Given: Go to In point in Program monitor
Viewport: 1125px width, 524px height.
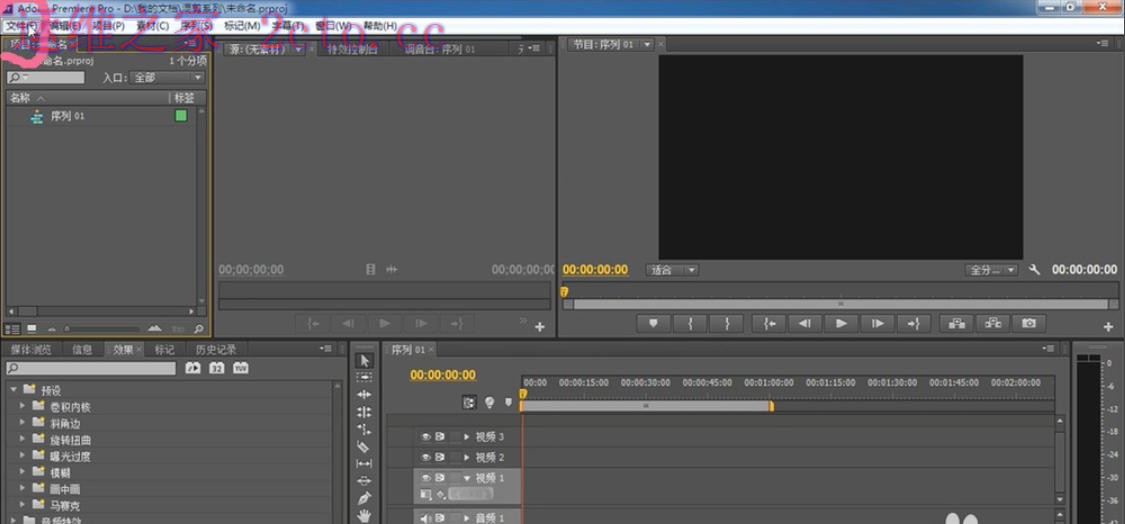Looking at the screenshot, I should point(769,324).
